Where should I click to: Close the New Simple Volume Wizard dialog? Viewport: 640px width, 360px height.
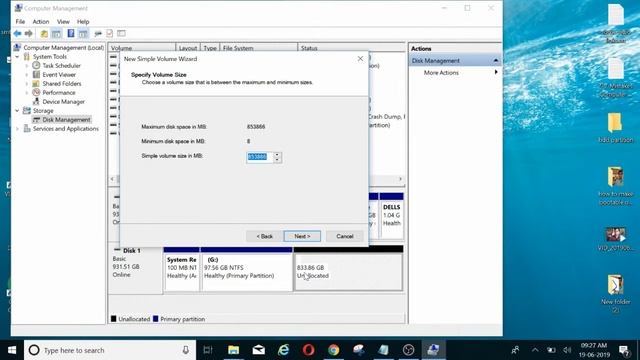pos(360,59)
